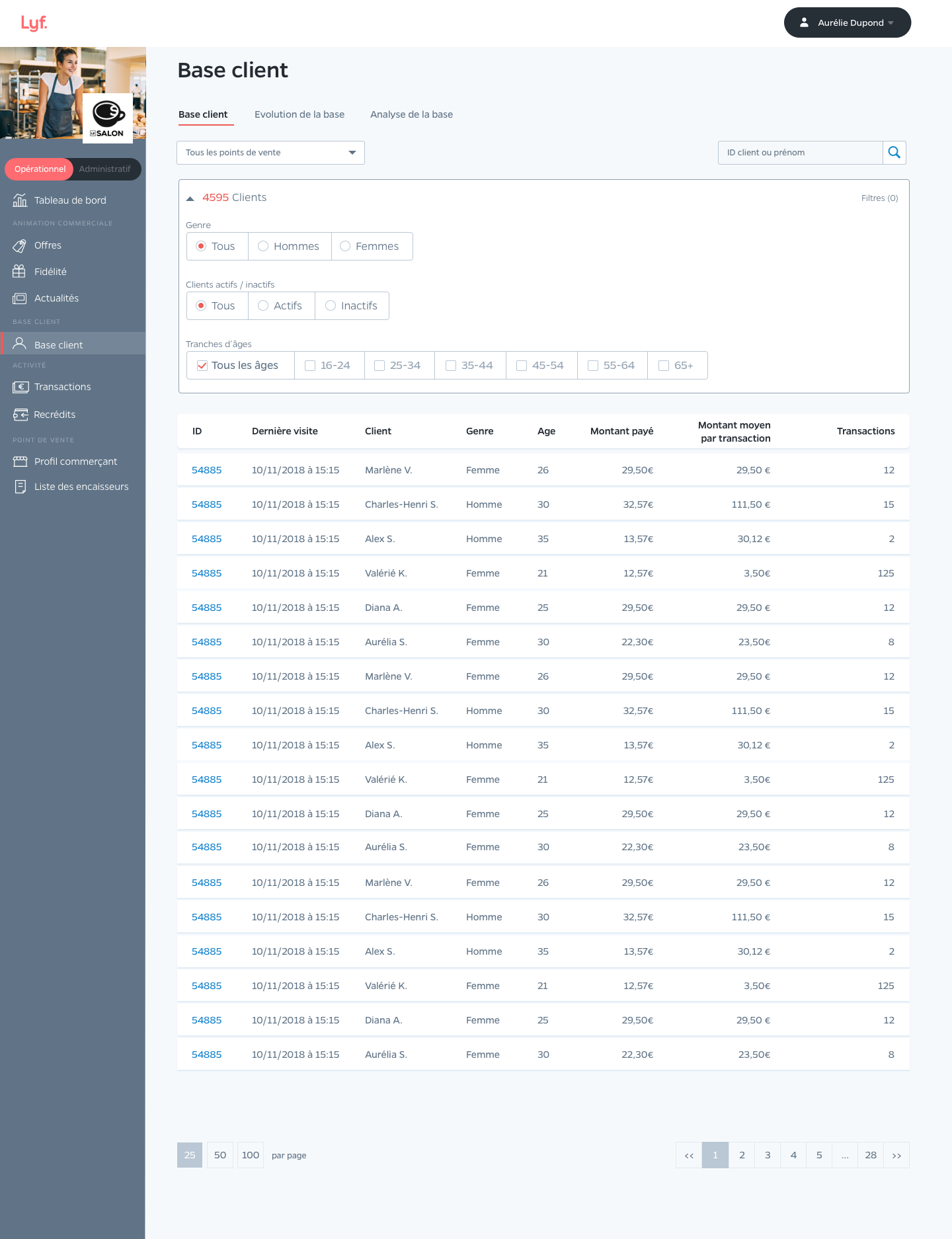Open client ID 54885 for Marlène V. first row
This screenshot has height=1239, width=952.
point(206,470)
